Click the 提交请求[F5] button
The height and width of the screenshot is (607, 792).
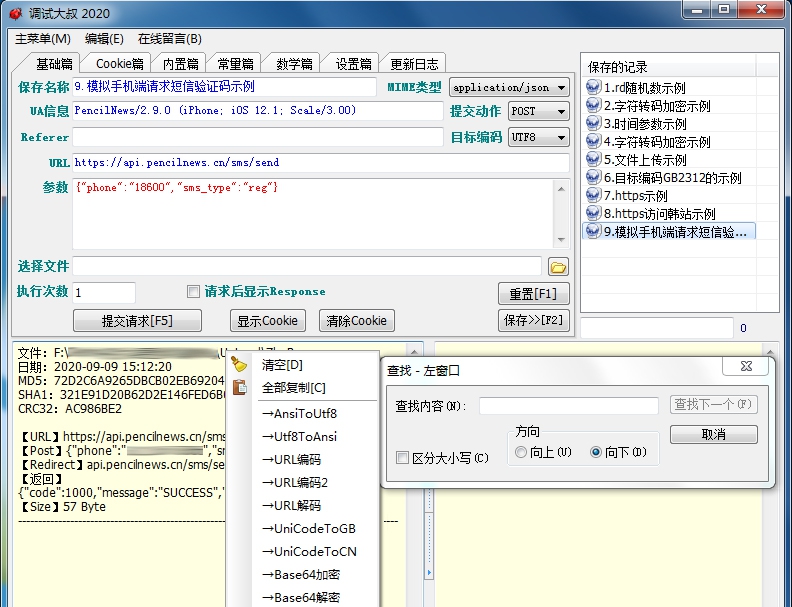[x=137, y=321]
